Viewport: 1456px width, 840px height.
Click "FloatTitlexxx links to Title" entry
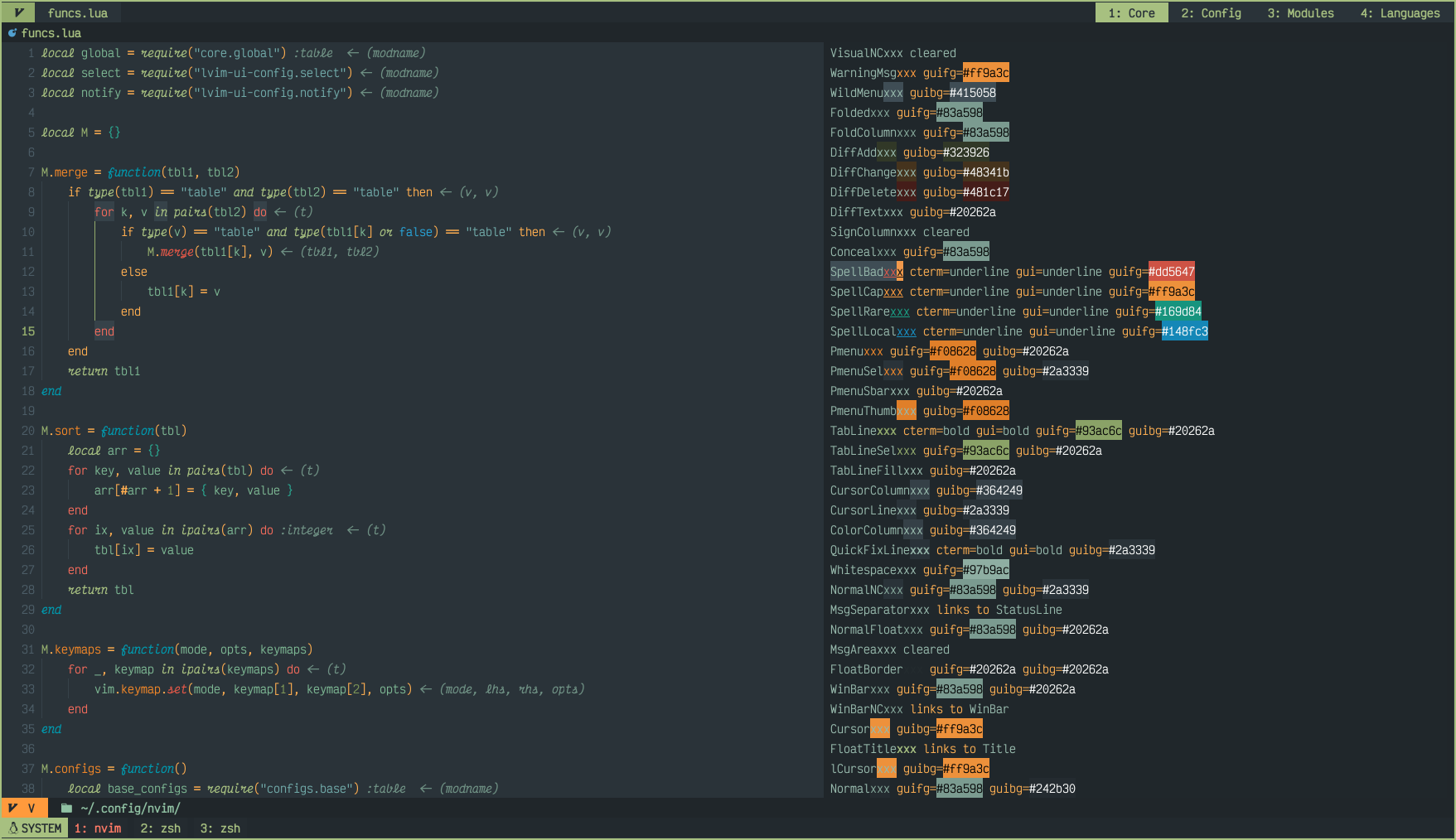tap(923, 749)
